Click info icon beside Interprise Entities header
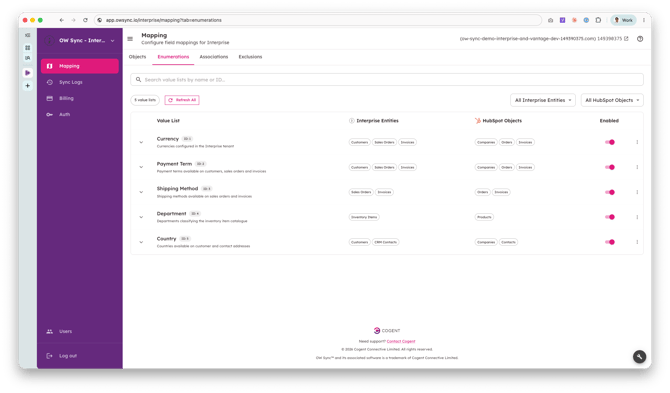The width and height of the screenshot is (670, 393). tap(352, 121)
